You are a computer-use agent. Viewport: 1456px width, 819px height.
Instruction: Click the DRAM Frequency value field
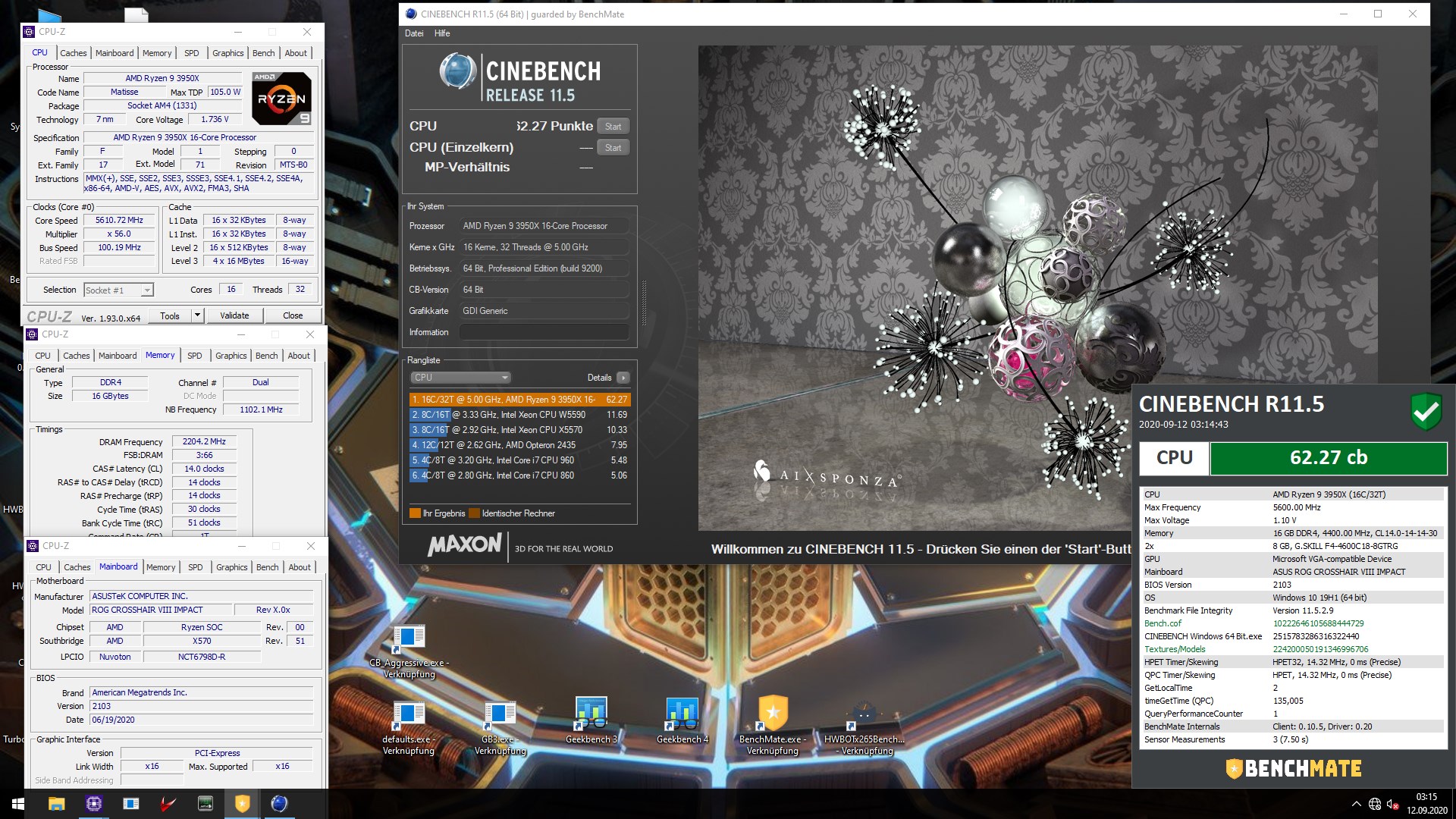click(x=205, y=441)
